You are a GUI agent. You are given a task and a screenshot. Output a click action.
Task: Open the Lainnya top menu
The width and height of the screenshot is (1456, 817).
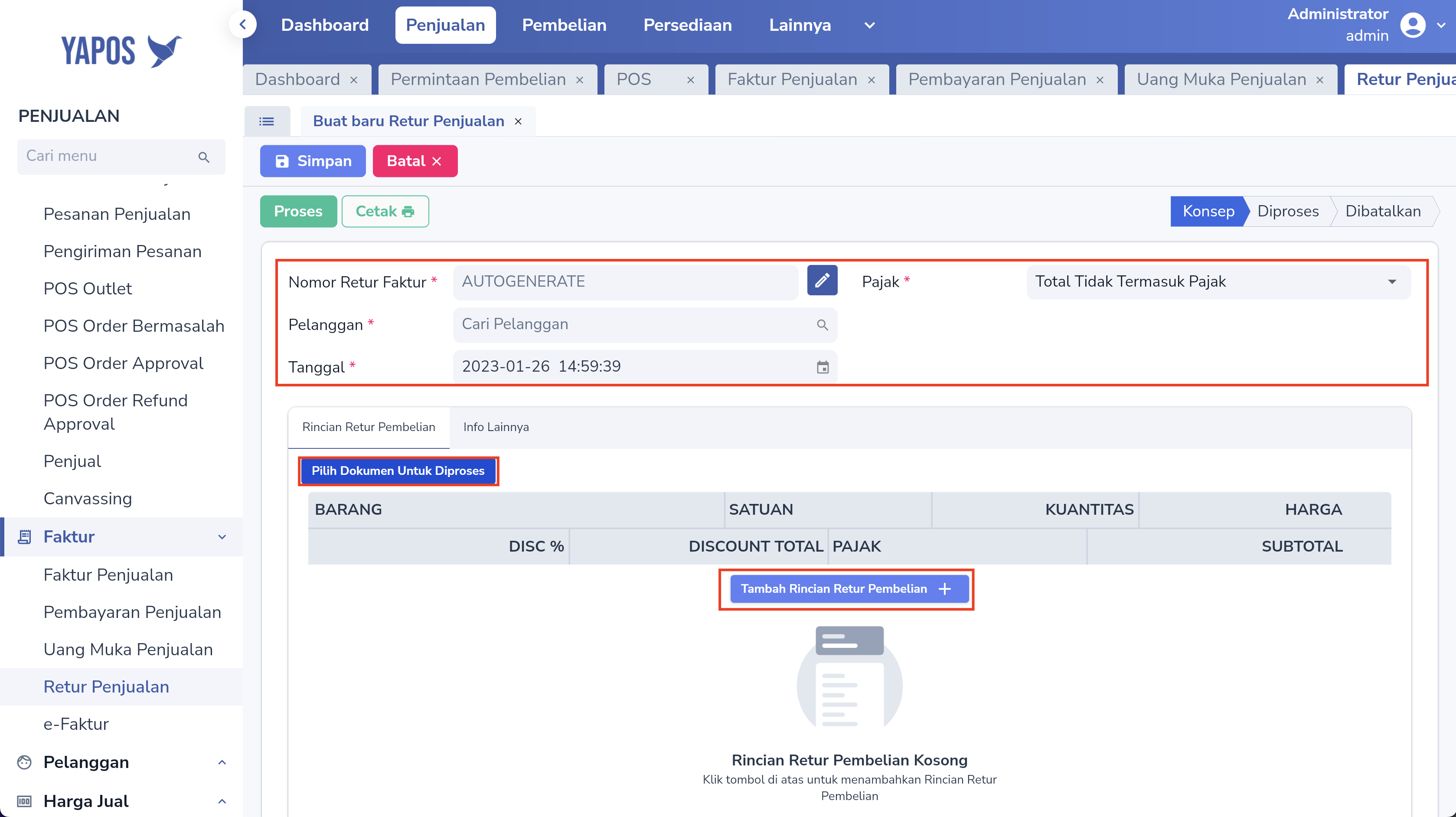(x=800, y=25)
